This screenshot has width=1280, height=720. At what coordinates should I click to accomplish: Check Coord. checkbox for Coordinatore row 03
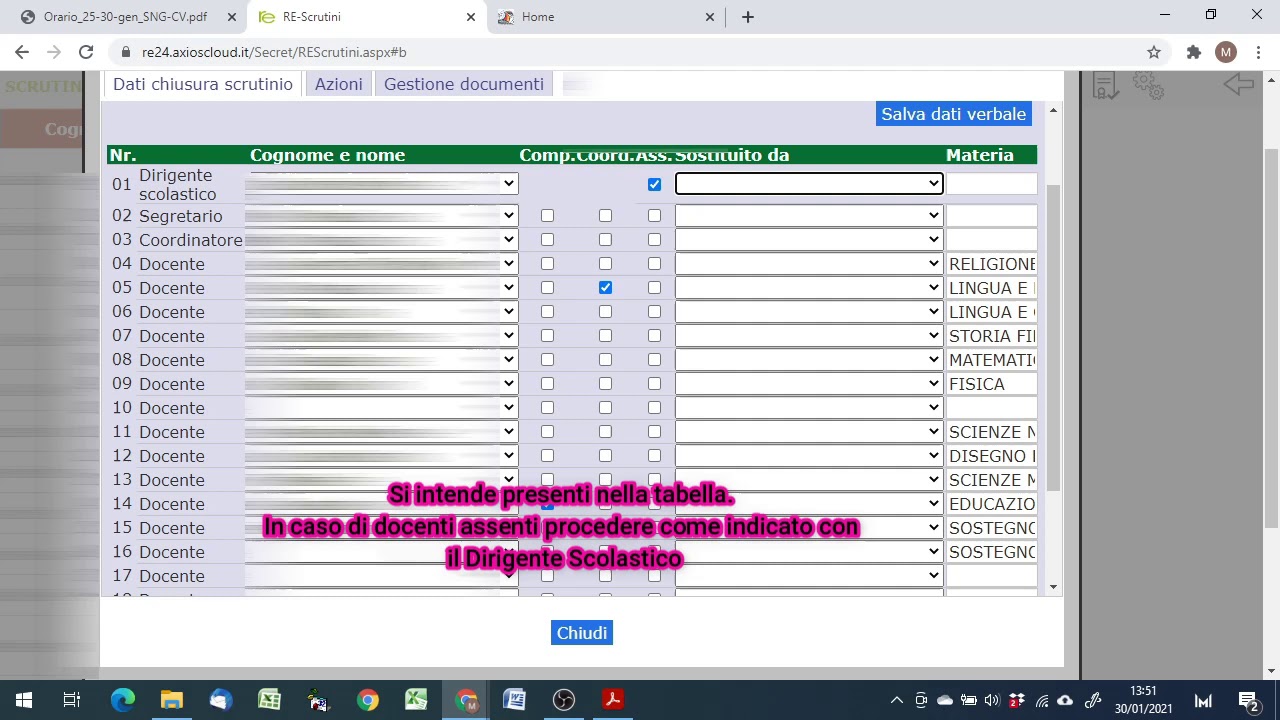tap(605, 240)
